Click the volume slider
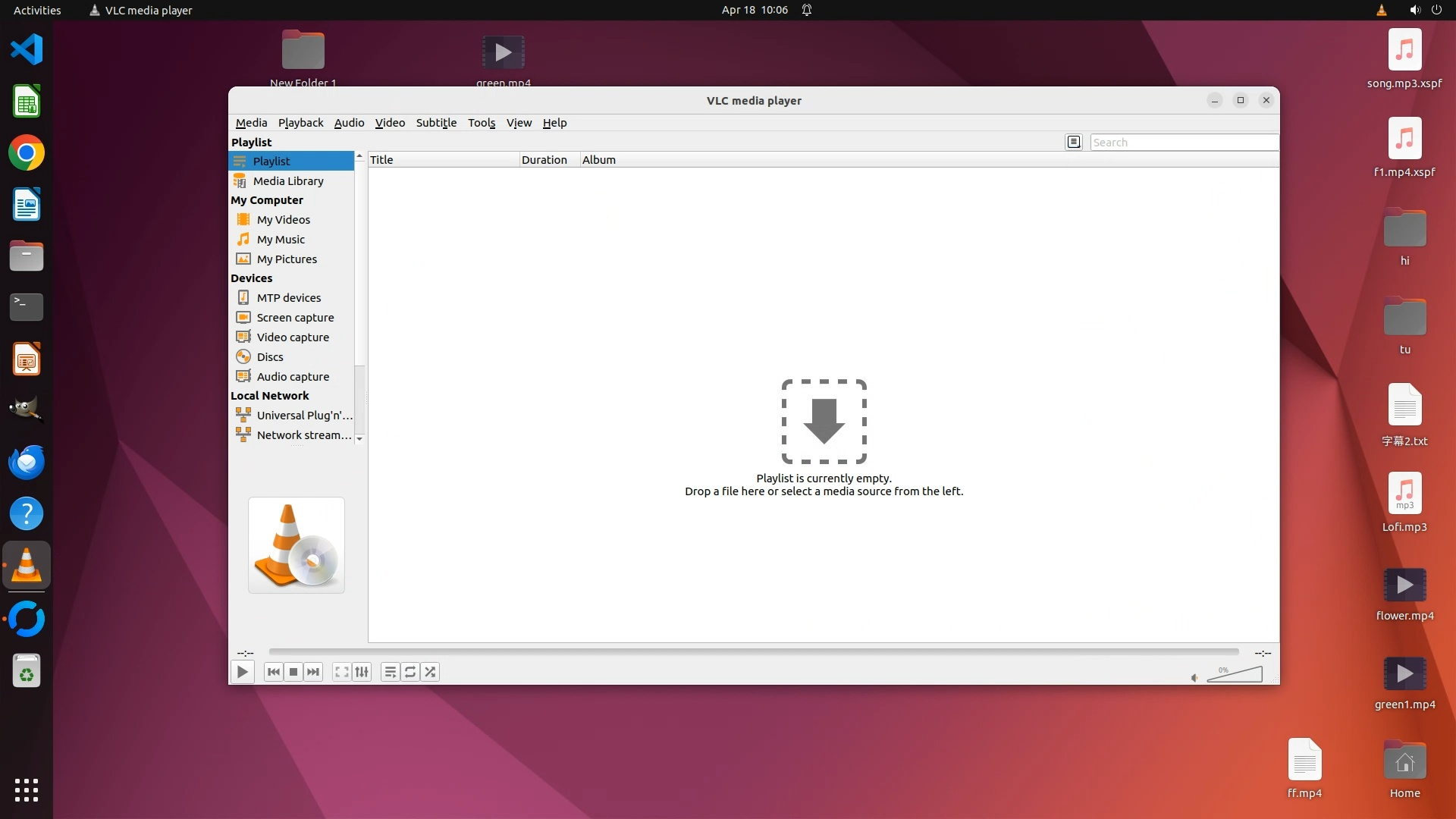Viewport: 1456px width, 819px height. 1235,675
